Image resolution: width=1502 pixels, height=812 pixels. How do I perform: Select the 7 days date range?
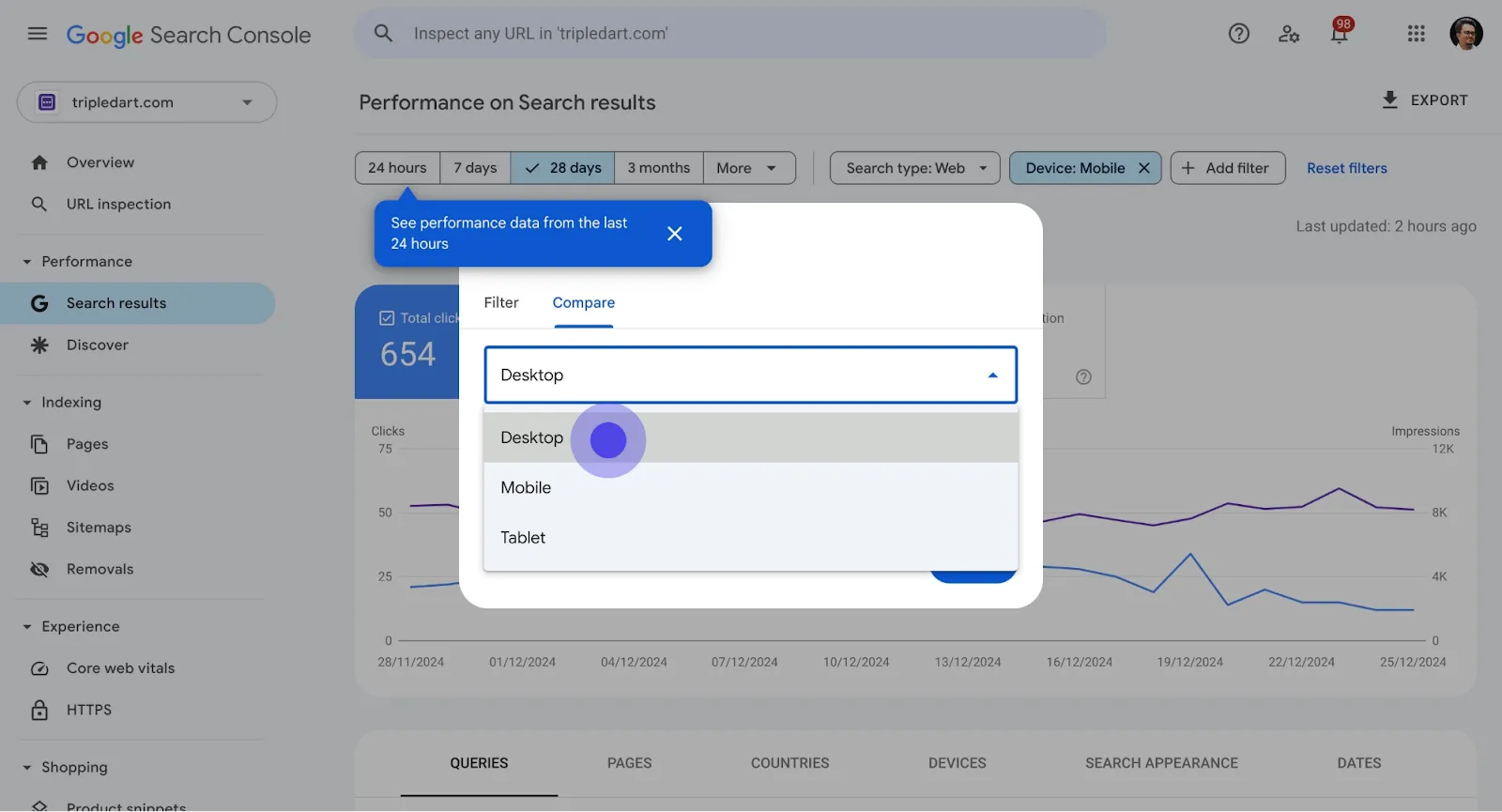coord(475,168)
